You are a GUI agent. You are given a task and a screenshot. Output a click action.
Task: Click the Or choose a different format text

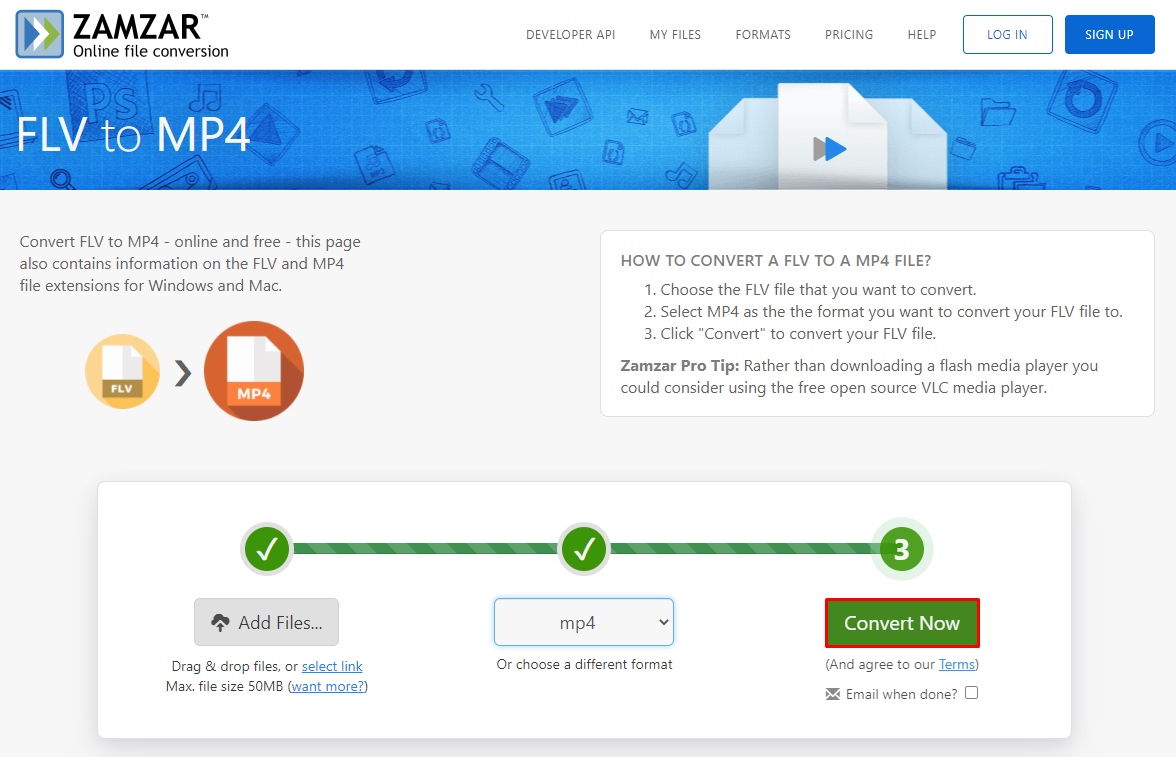pyautogui.click(x=584, y=664)
